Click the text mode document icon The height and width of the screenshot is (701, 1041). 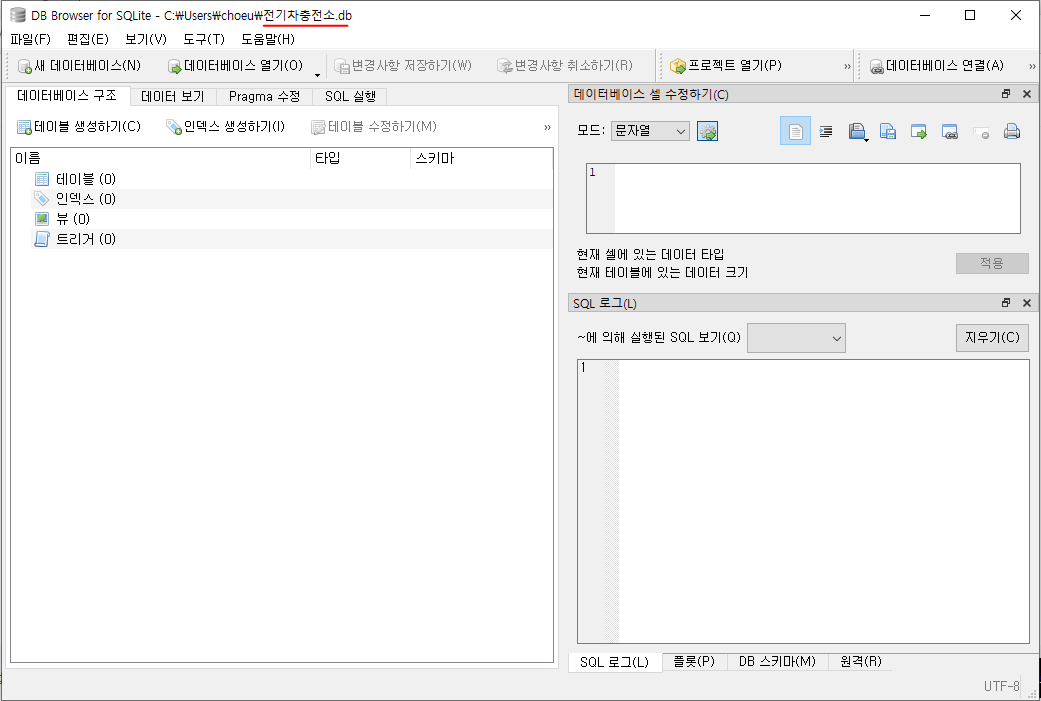point(795,131)
